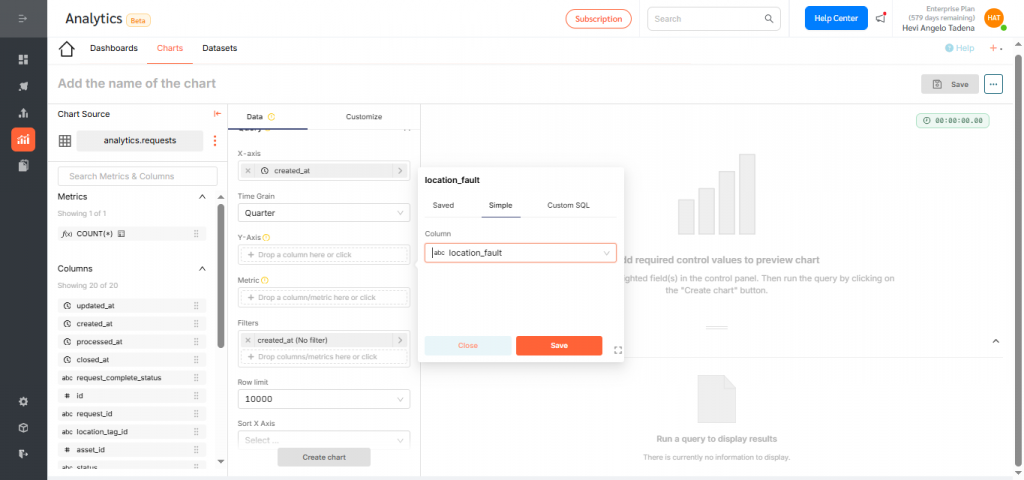The height and width of the screenshot is (480, 1024).
Task: Click the home icon in navigation bar
Action: (x=67, y=49)
